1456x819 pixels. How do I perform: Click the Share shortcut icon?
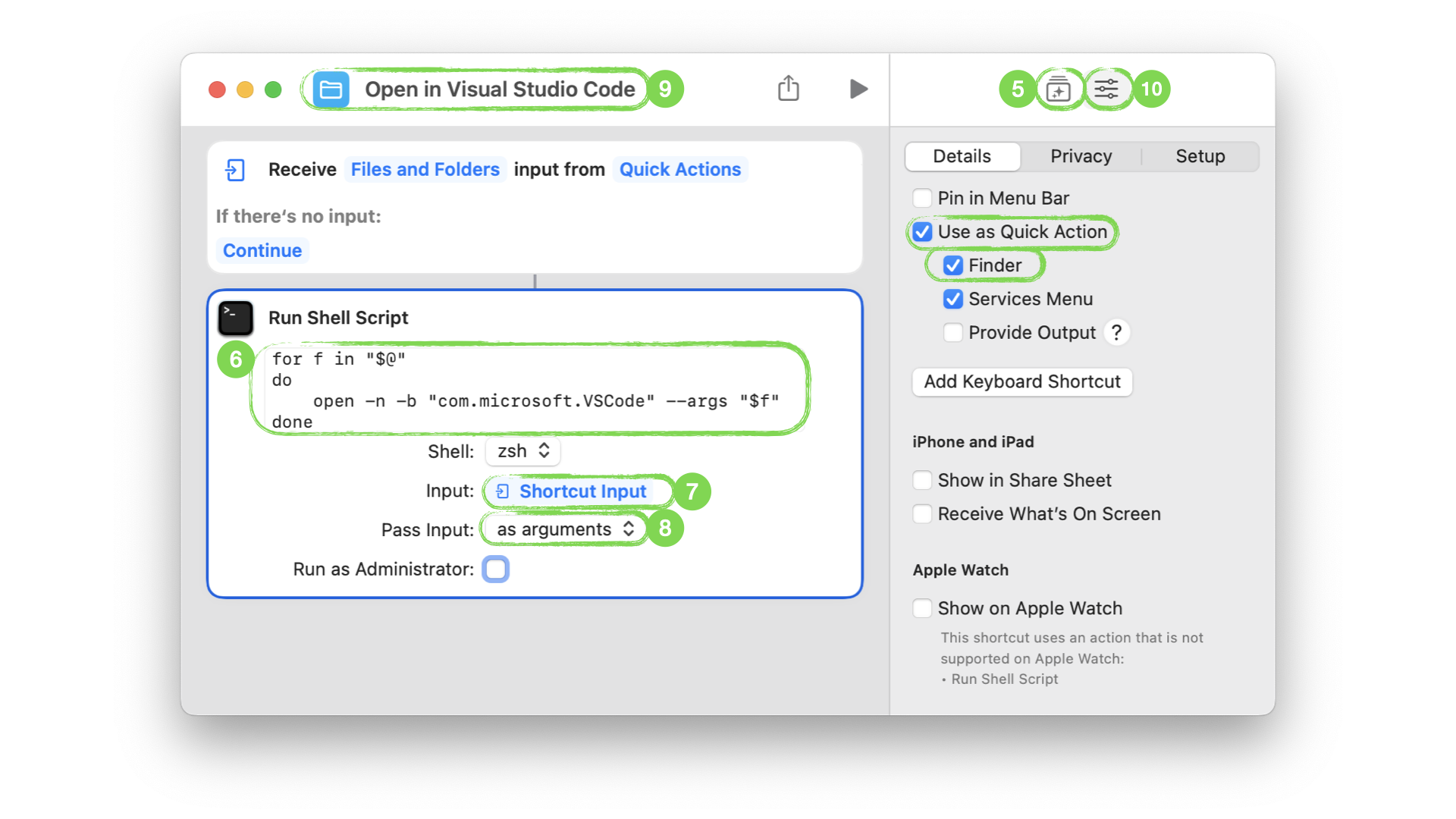point(789,89)
